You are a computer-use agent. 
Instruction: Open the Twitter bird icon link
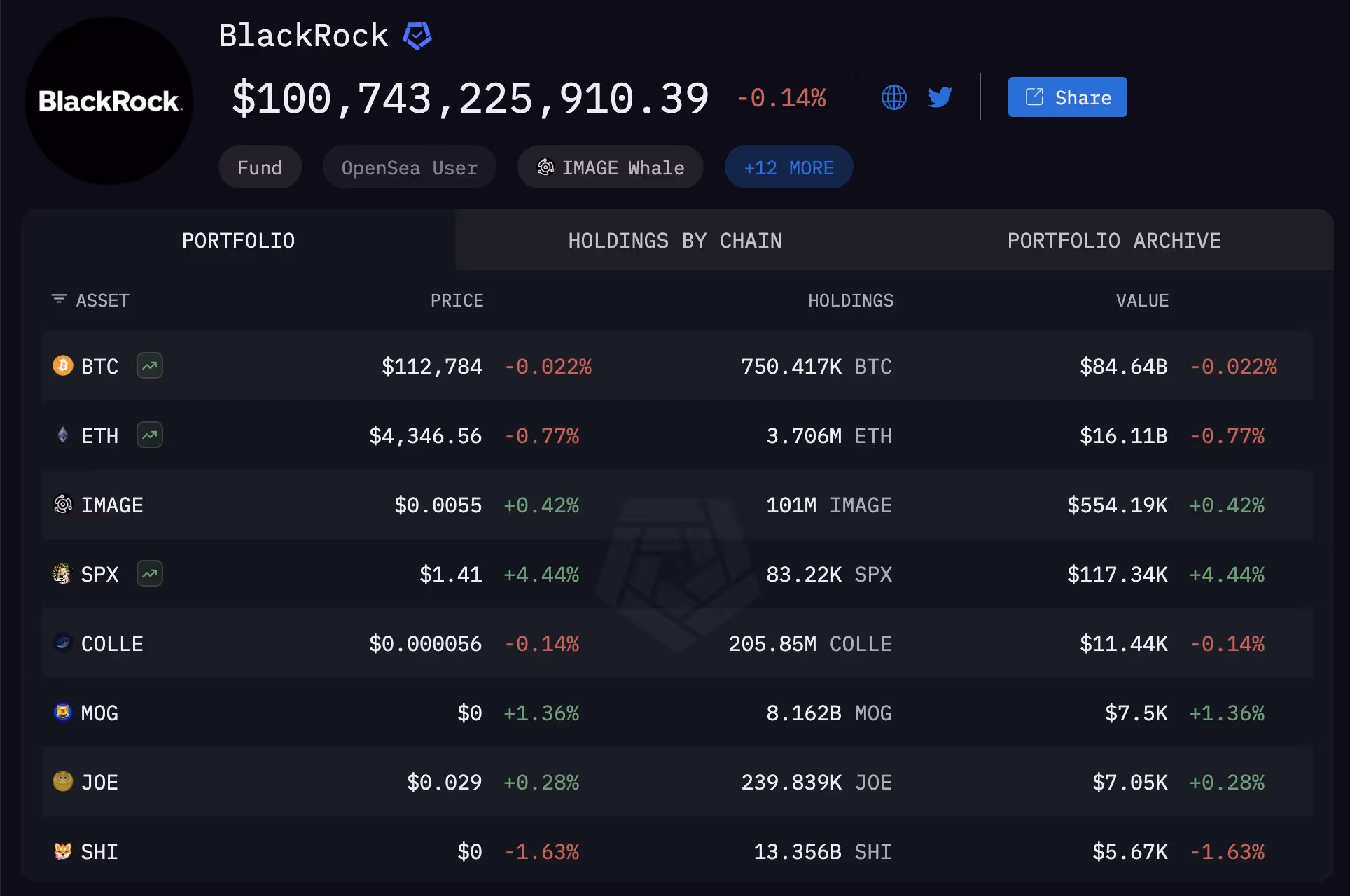point(940,97)
